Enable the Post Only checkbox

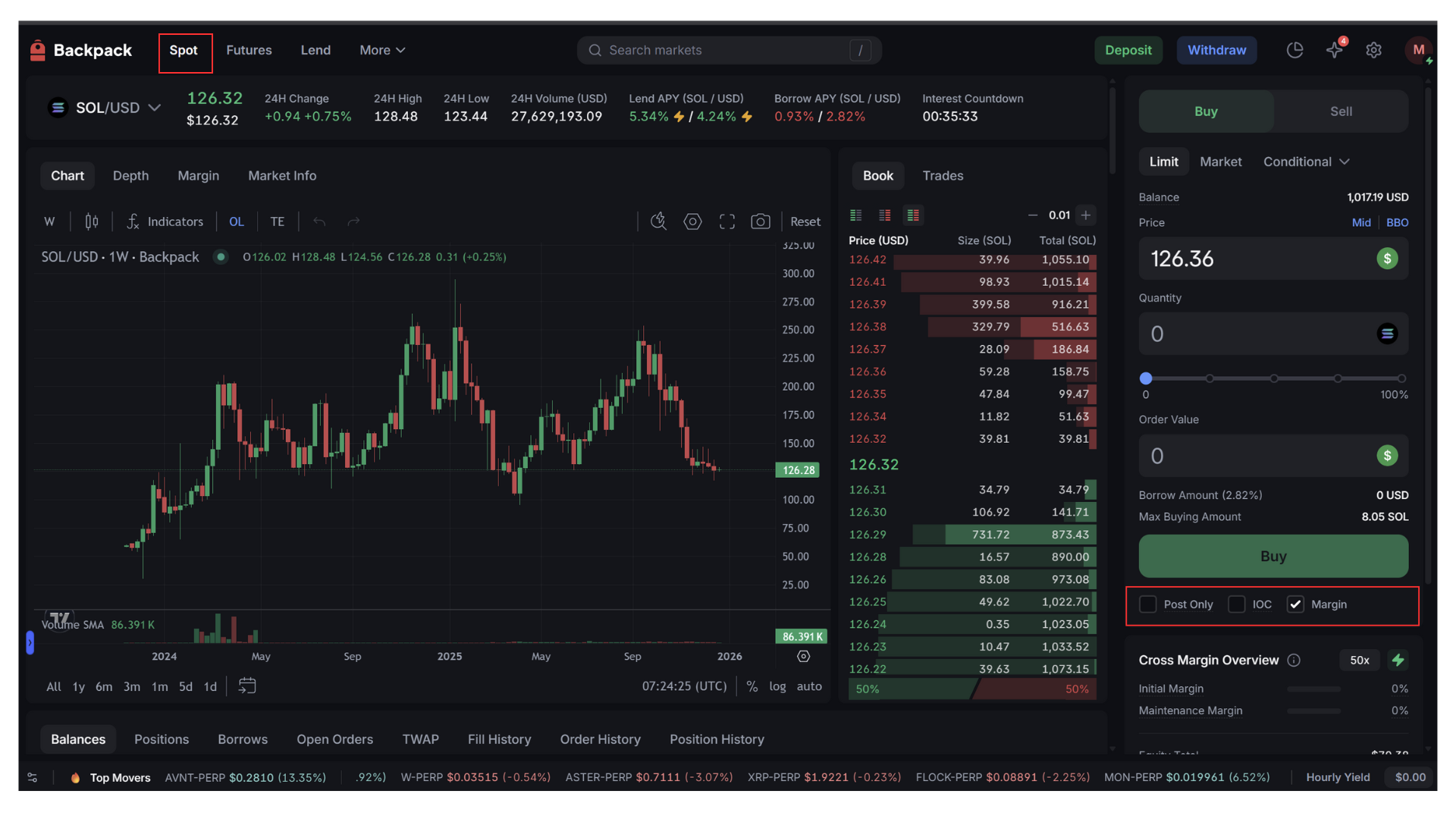(1148, 604)
